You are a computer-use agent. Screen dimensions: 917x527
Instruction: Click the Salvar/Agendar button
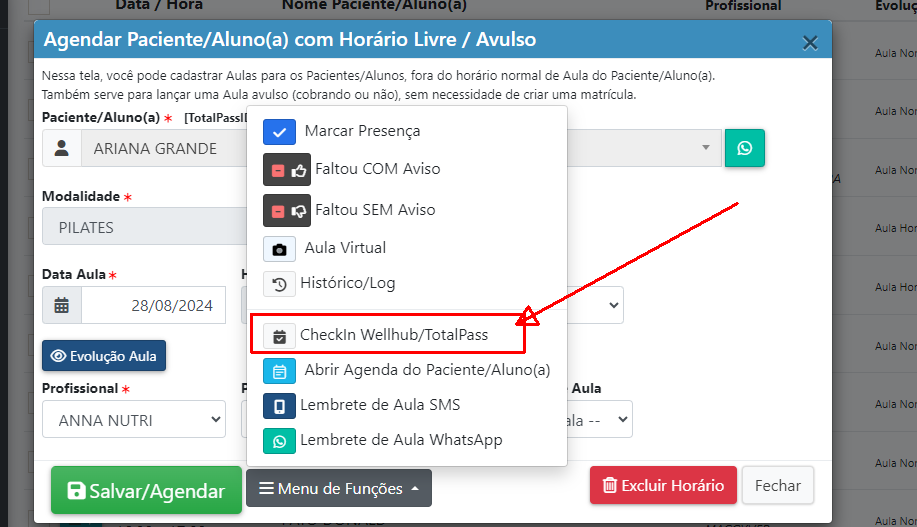point(146,490)
